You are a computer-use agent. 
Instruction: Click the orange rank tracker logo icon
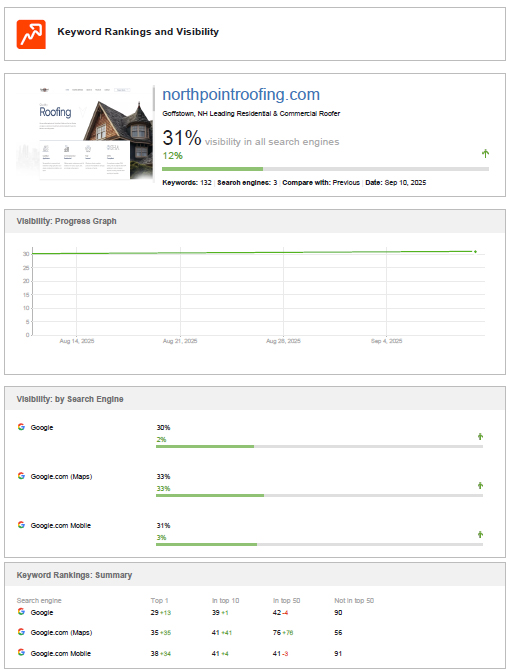click(31, 34)
